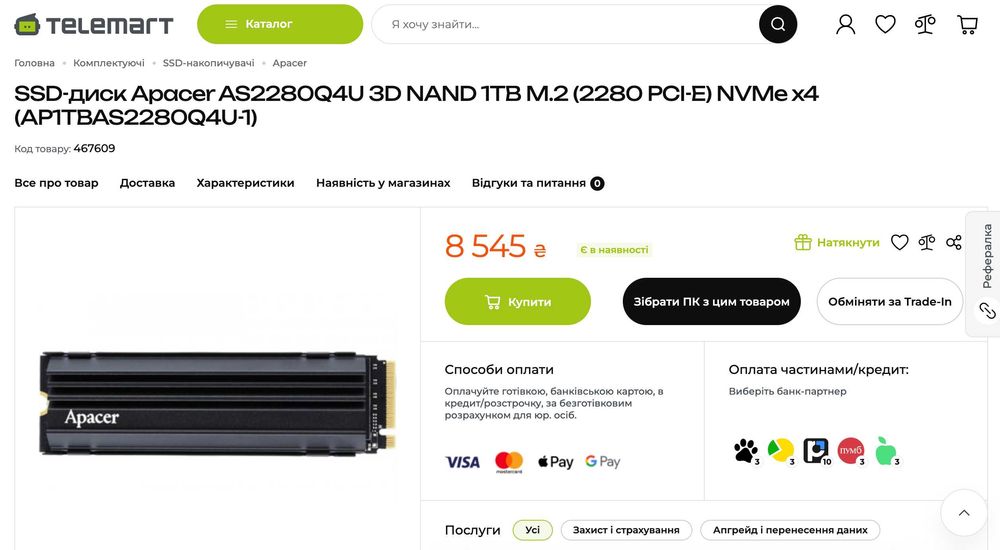Open wishlist heart icon in header
Image resolution: width=1000 pixels, height=550 pixels.
click(886, 24)
